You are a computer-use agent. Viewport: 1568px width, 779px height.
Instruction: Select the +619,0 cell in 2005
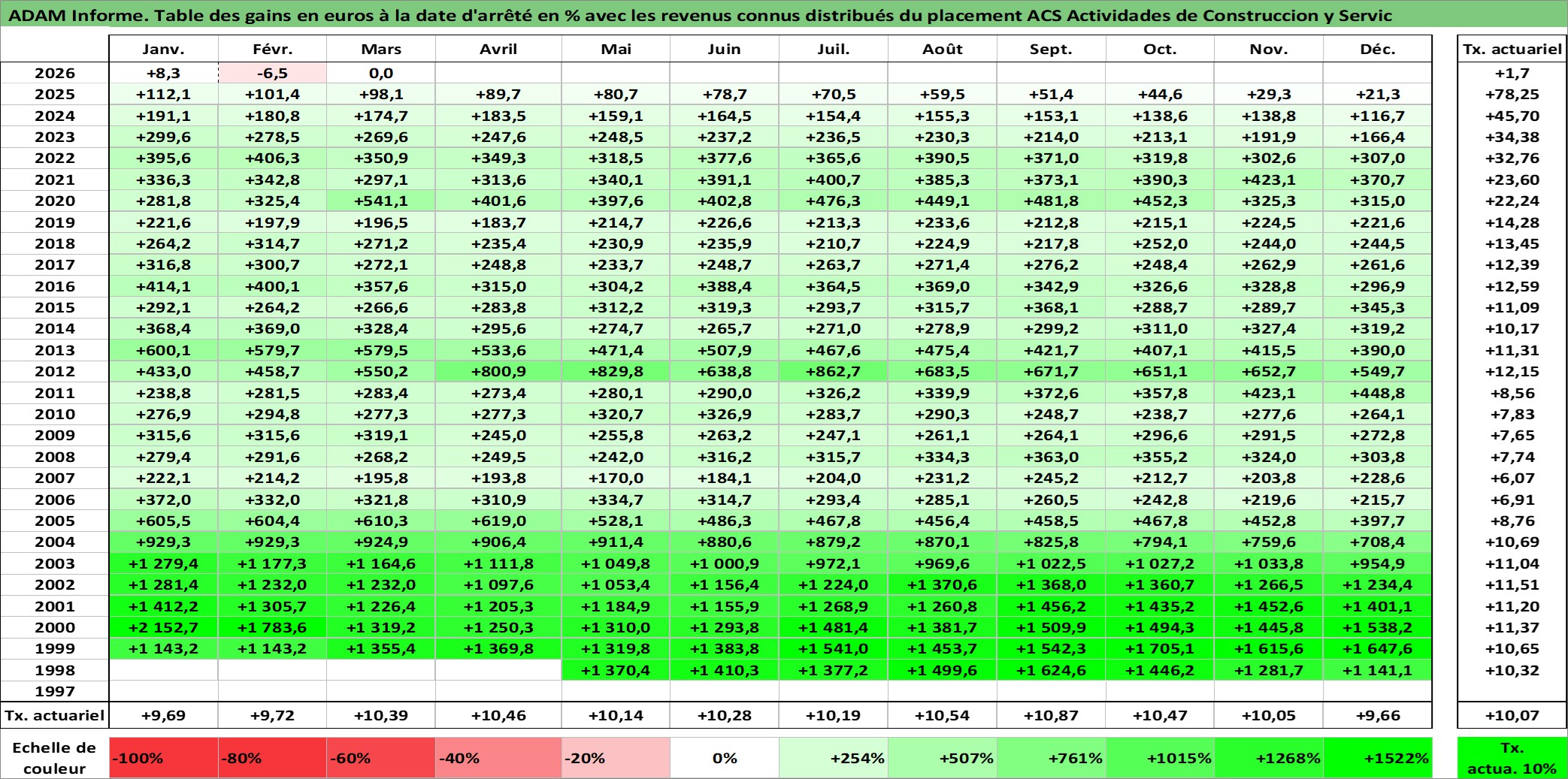[x=498, y=521]
